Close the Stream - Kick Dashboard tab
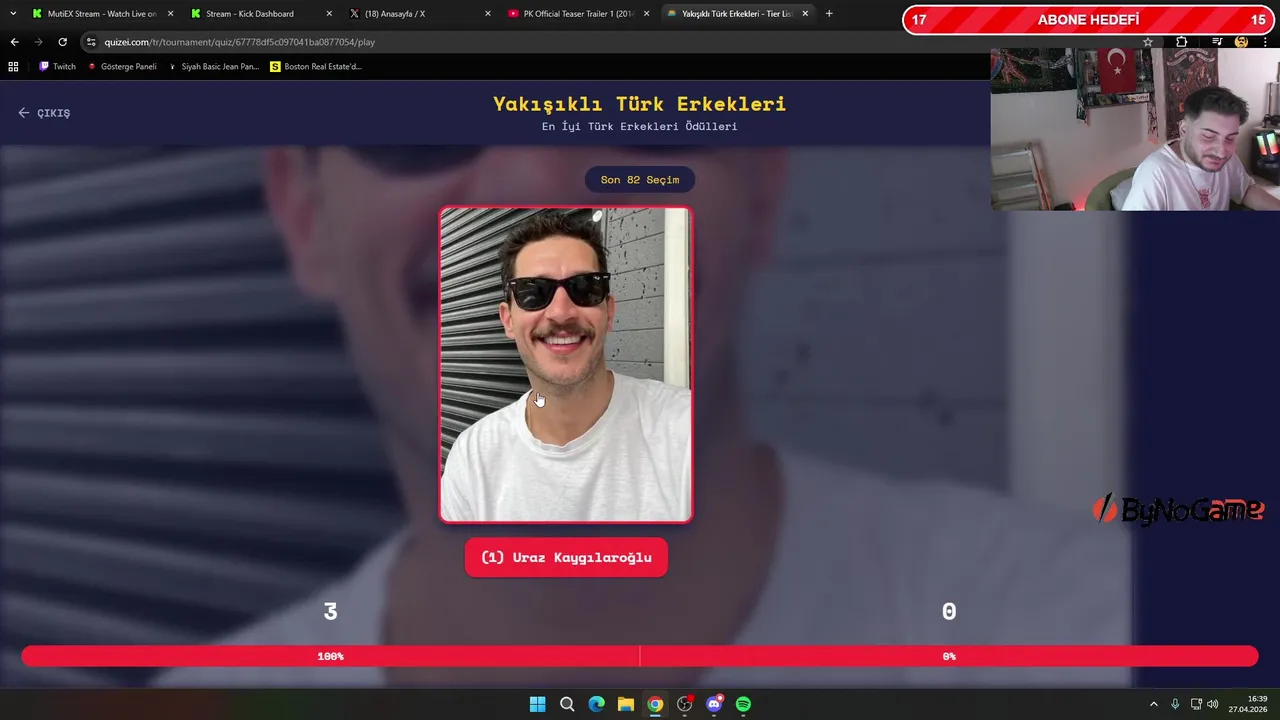The image size is (1280, 720). click(329, 14)
